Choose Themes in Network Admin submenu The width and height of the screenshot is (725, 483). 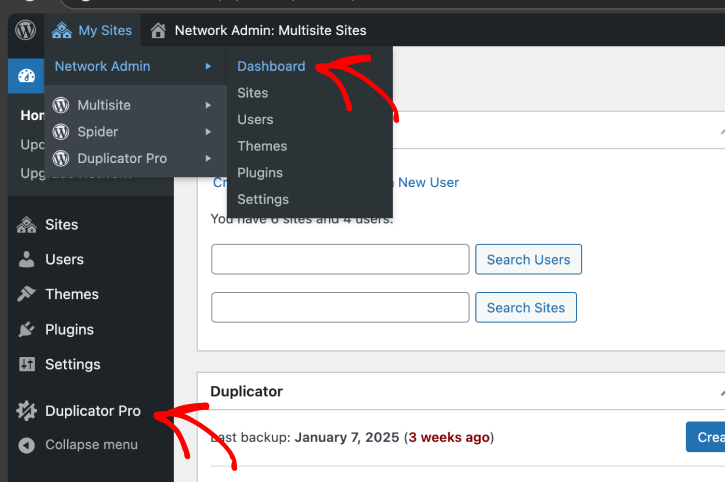[x=262, y=146]
